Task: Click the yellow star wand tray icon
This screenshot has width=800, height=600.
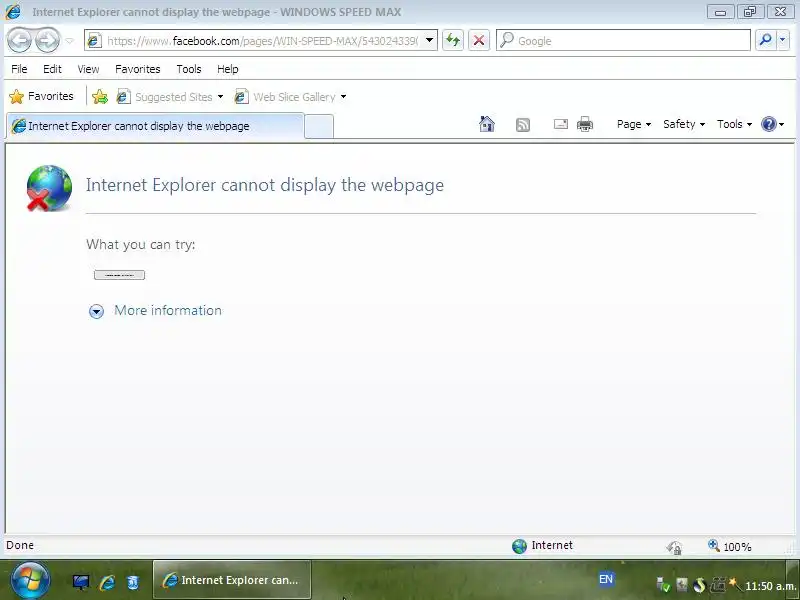Action: (x=735, y=584)
